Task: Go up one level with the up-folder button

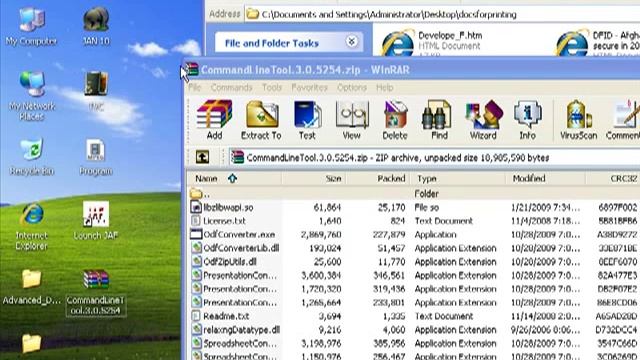Action: click(202, 157)
